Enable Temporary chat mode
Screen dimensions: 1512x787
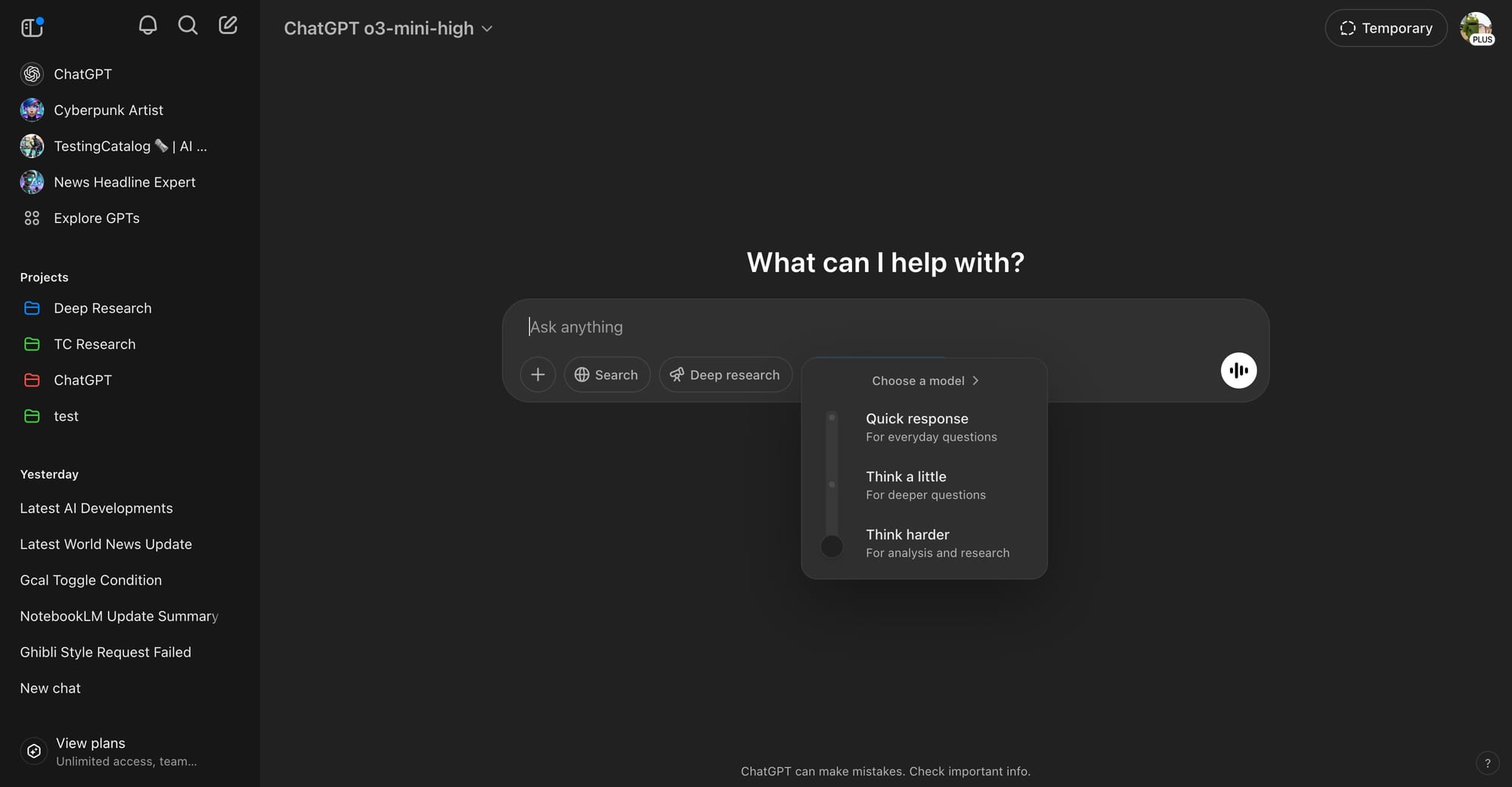[1386, 29]
